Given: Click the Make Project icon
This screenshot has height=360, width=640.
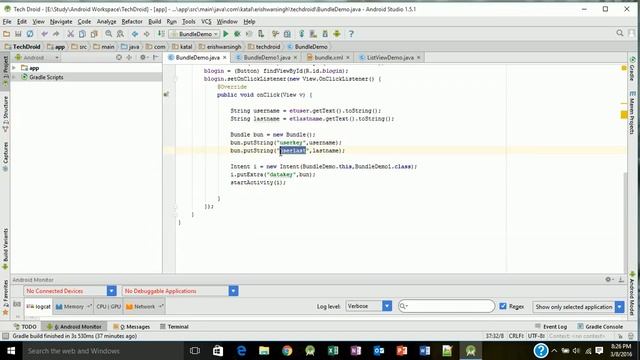Looking at the screenshot, I should 161,34.
